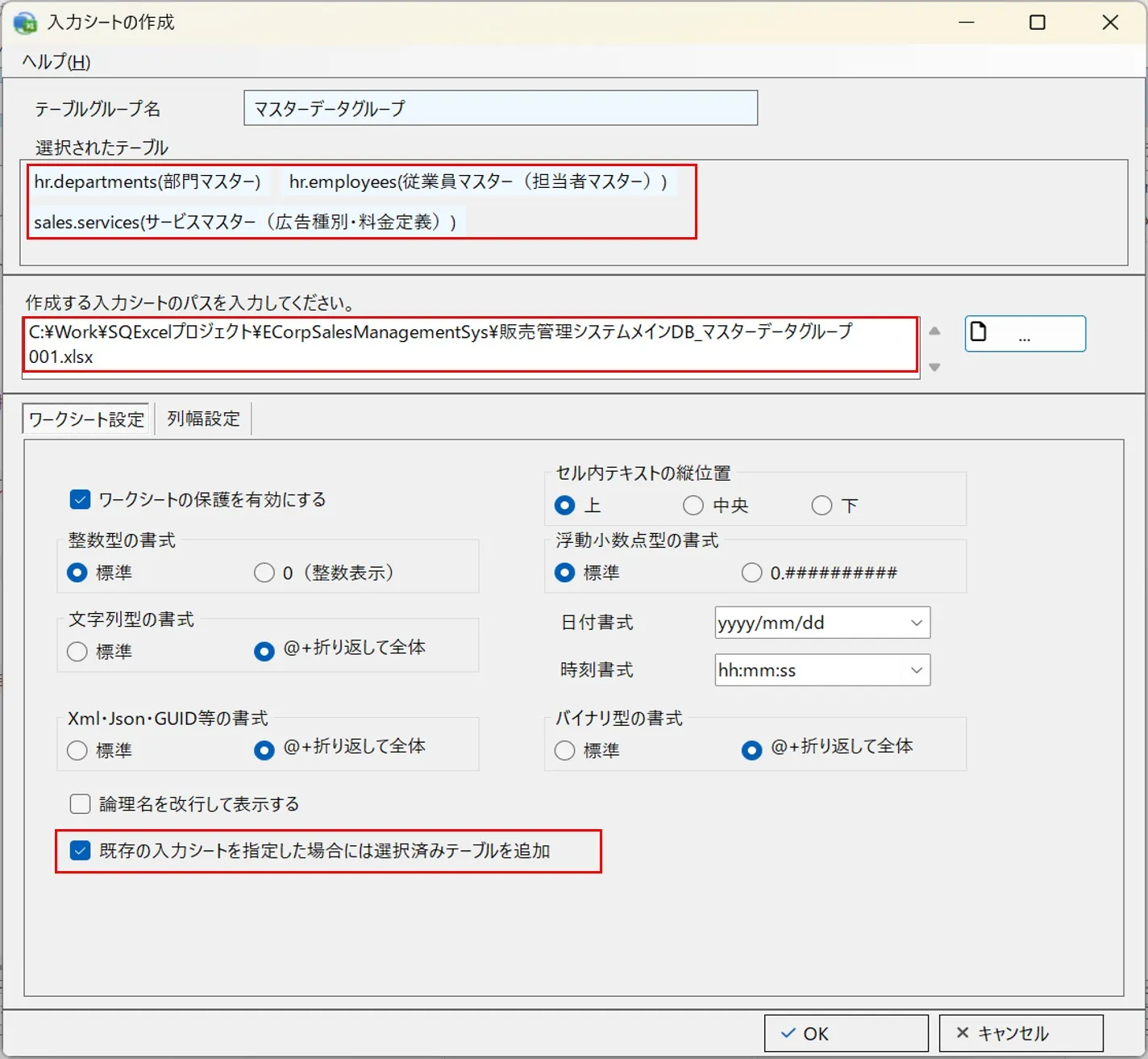Switch to the 列幅設定 tab
The image size is (1148, 1059).
point(203,419)
